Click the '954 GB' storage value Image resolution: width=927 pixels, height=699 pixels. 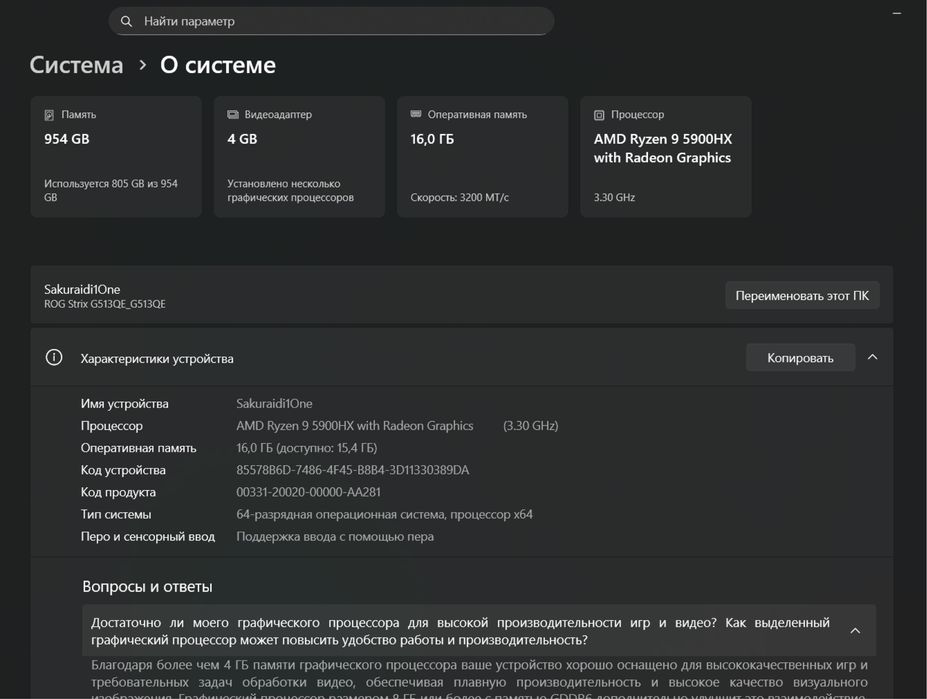(x=67, y=139)
